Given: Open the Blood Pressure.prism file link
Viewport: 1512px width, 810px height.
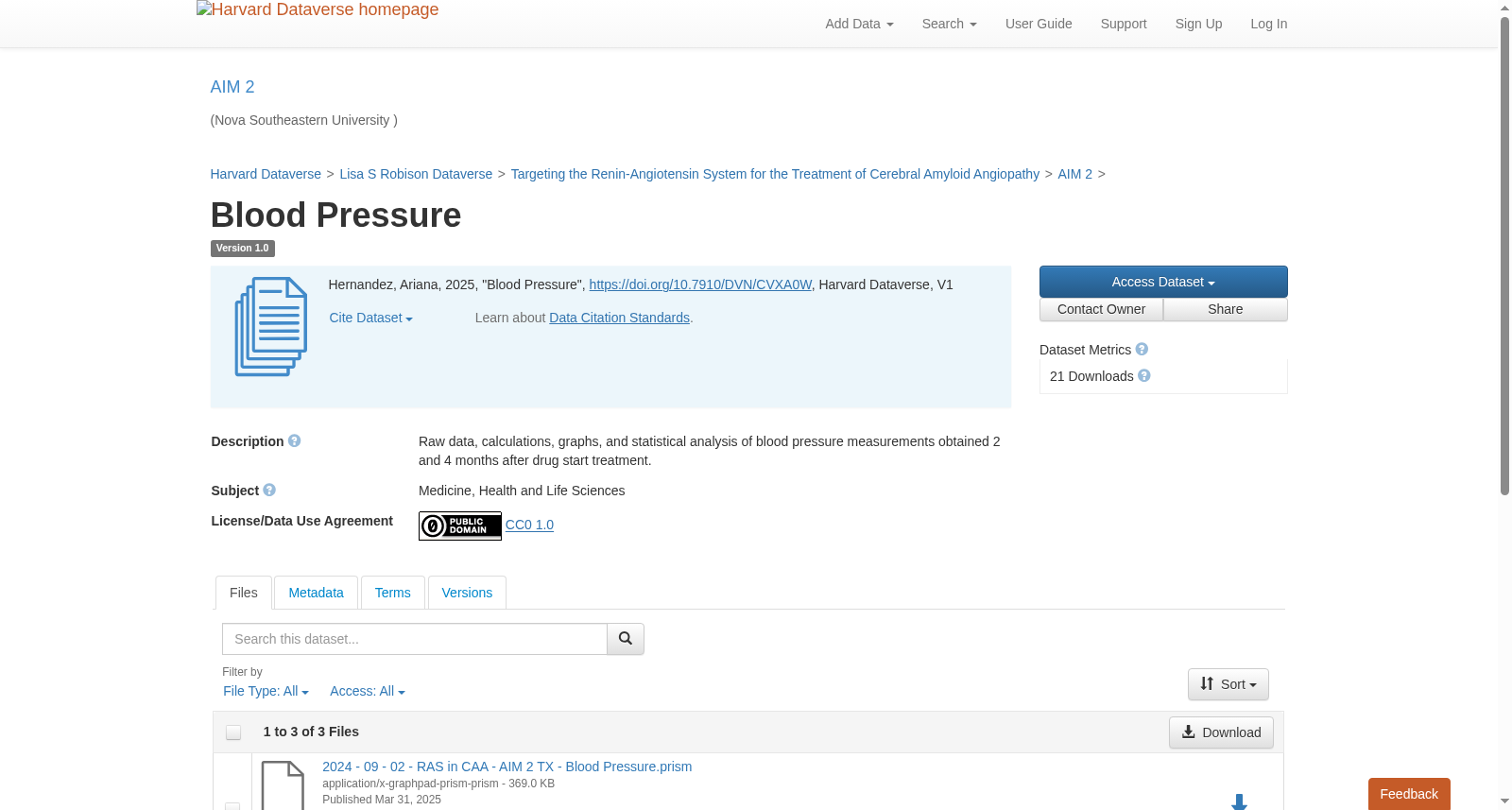Looking at the screenshot, I should click(x=507, y=767).
